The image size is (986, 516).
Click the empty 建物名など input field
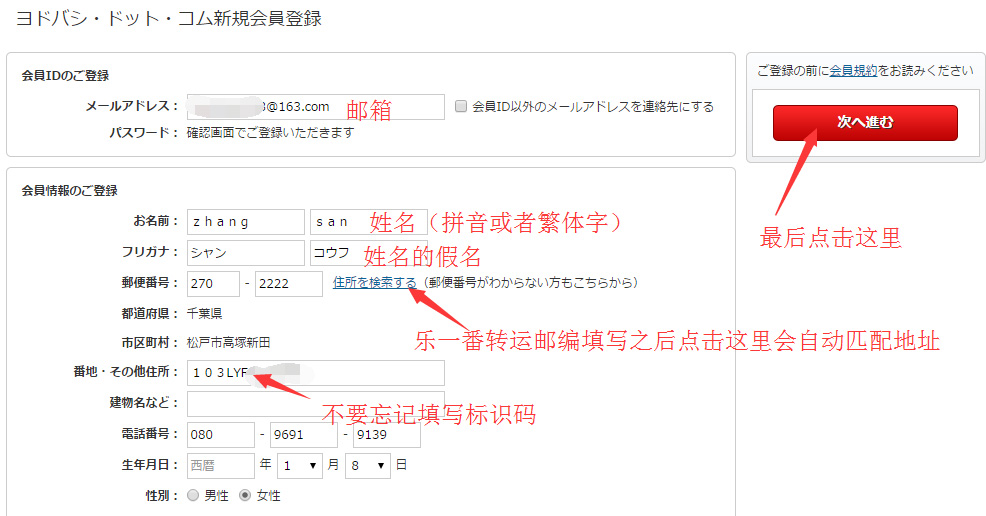316,403
